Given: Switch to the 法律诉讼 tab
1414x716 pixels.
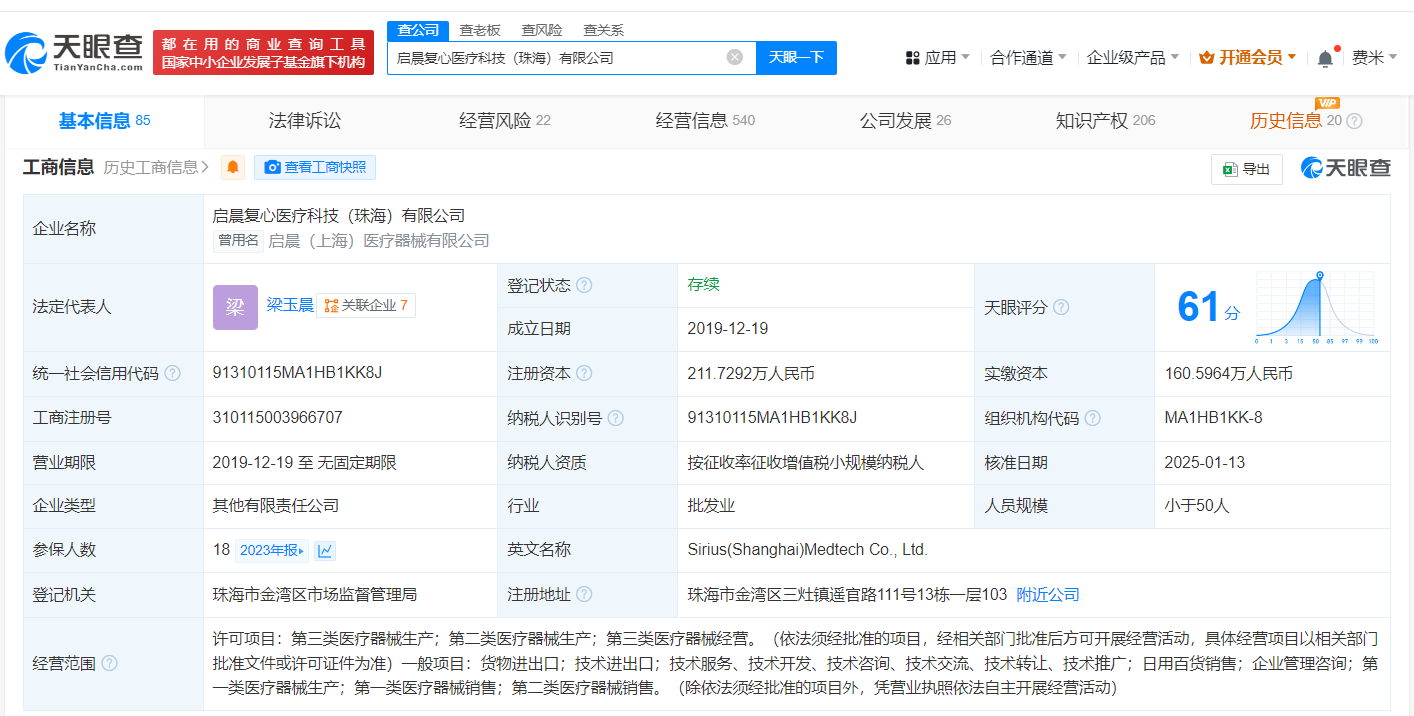Looking at the screenshot, I should coord(305,121).
